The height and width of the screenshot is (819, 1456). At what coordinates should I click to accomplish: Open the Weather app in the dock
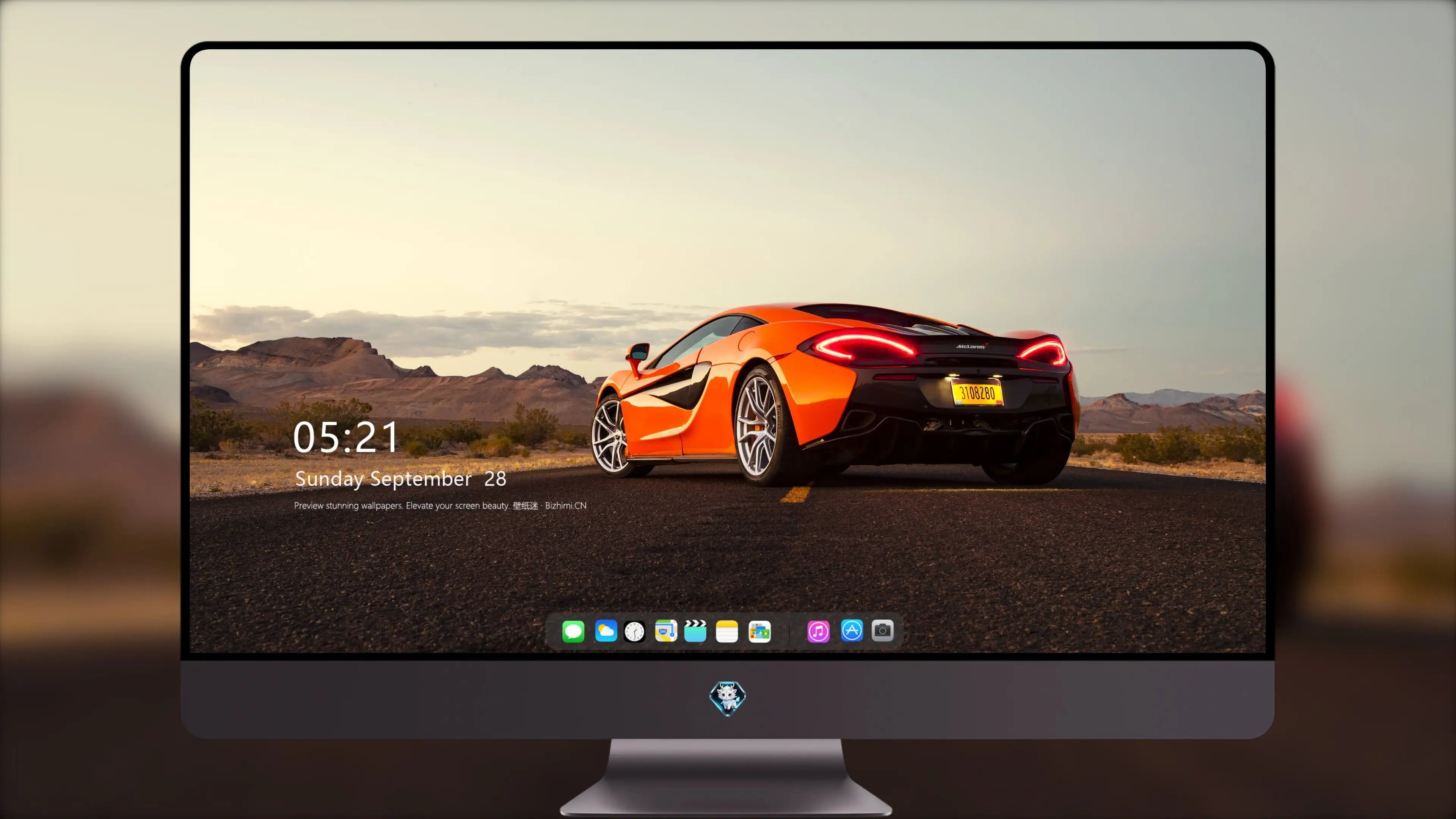pos(606,631)
